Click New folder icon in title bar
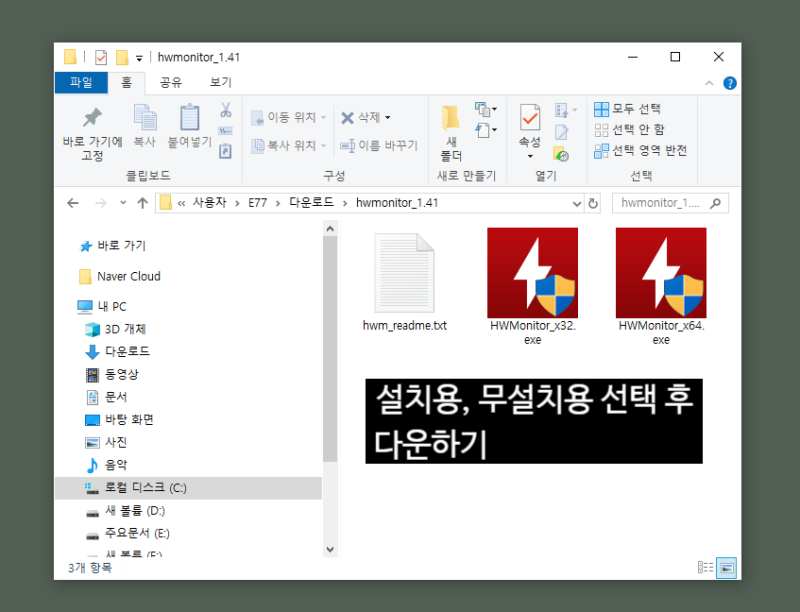Image resolution: width=800 pixels, height=612 pixels. [122, 57]
